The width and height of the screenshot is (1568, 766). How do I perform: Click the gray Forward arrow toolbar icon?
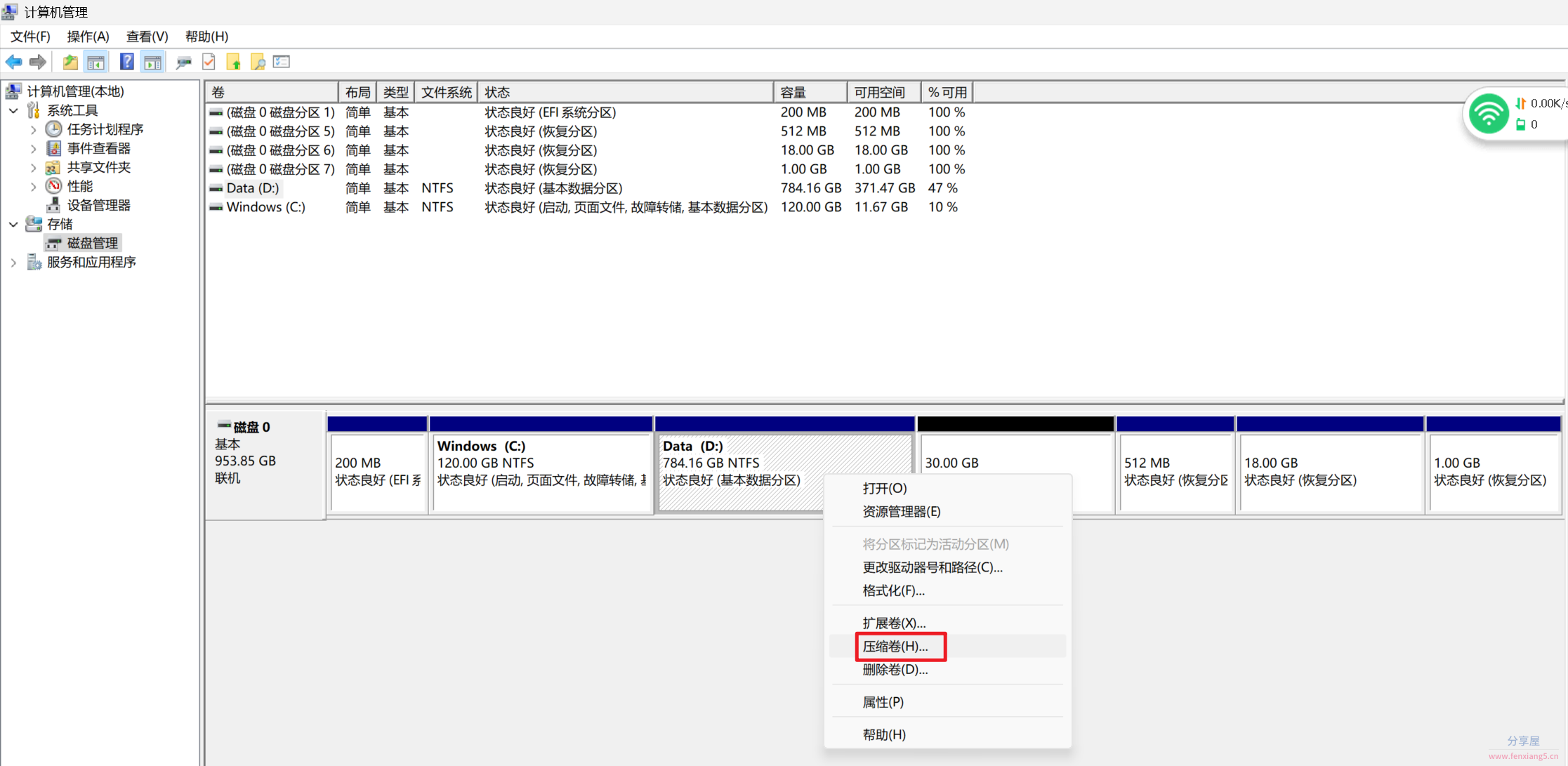(38, 62)
